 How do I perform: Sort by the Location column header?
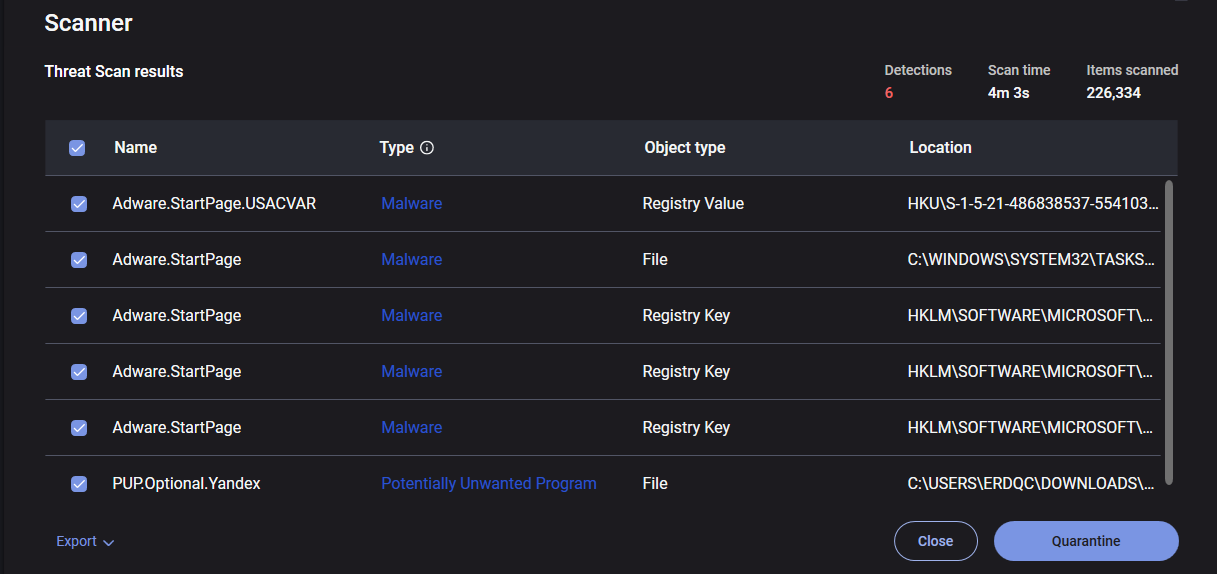pos(940,148)
